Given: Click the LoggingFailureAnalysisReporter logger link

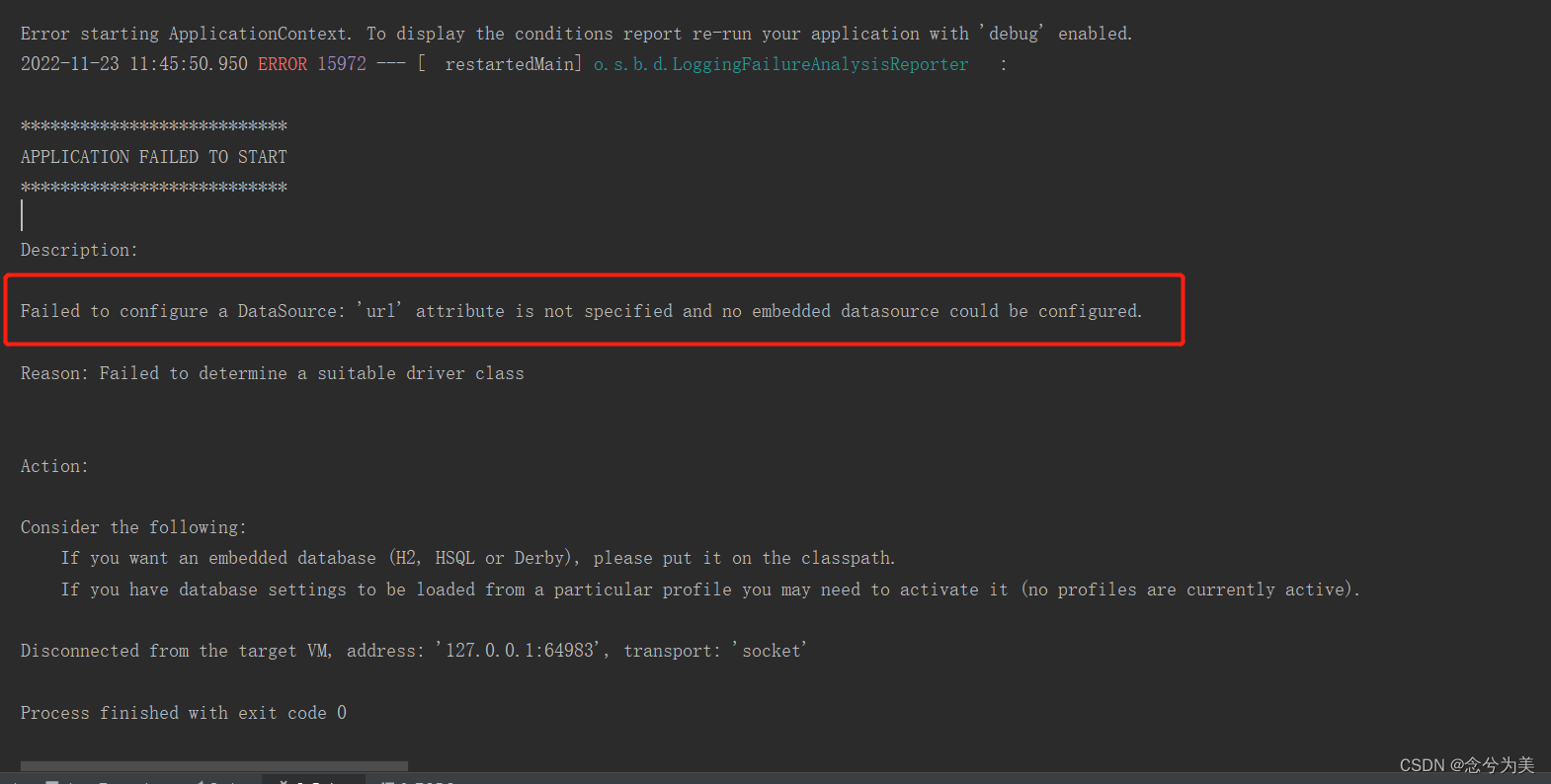Looking at the screenshot, I should pyautogui.click(x=780, y=64).
